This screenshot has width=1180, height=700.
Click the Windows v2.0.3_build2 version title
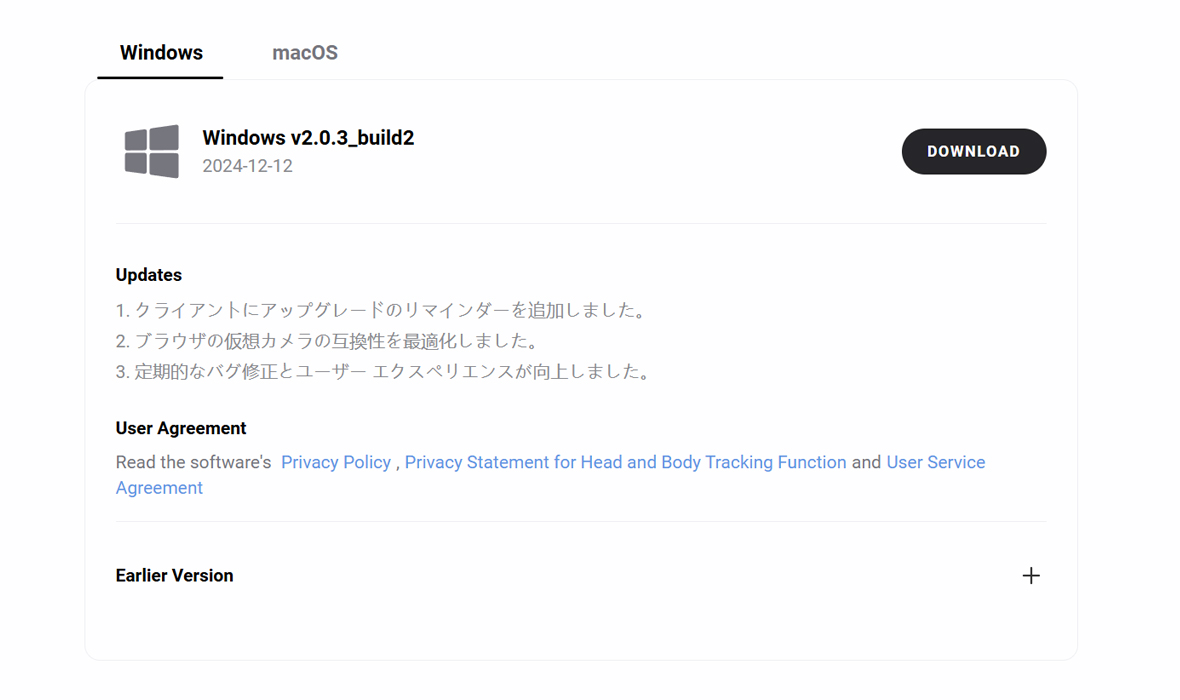click(x=308, y=138)
